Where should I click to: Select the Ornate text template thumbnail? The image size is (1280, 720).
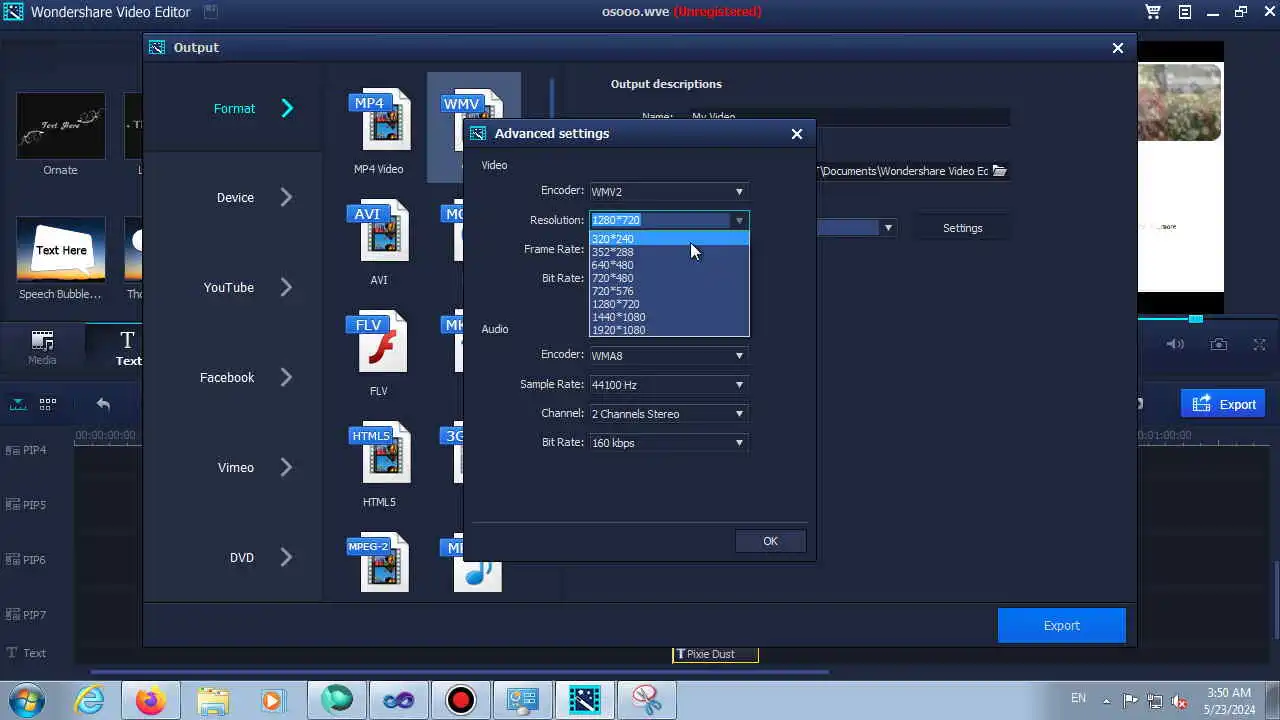(x=61, y=126)
